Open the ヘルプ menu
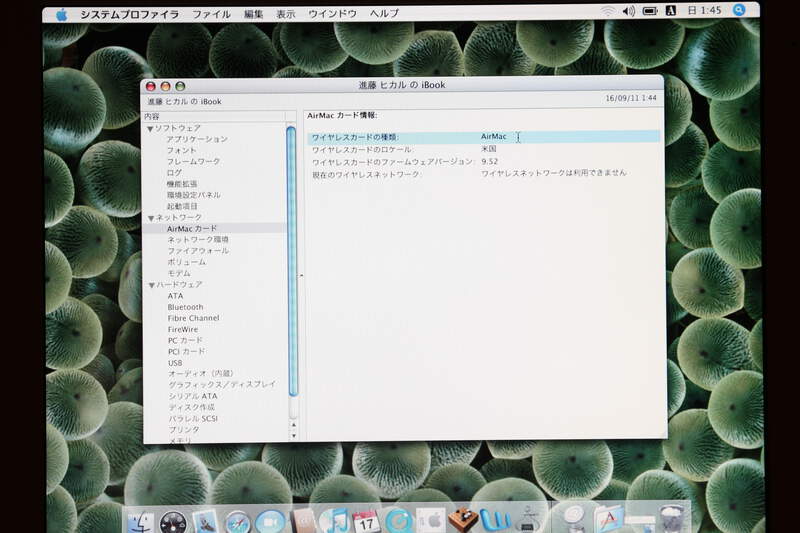Image resolution: width=800 pixels, height=533 pixels. point(384,13)
